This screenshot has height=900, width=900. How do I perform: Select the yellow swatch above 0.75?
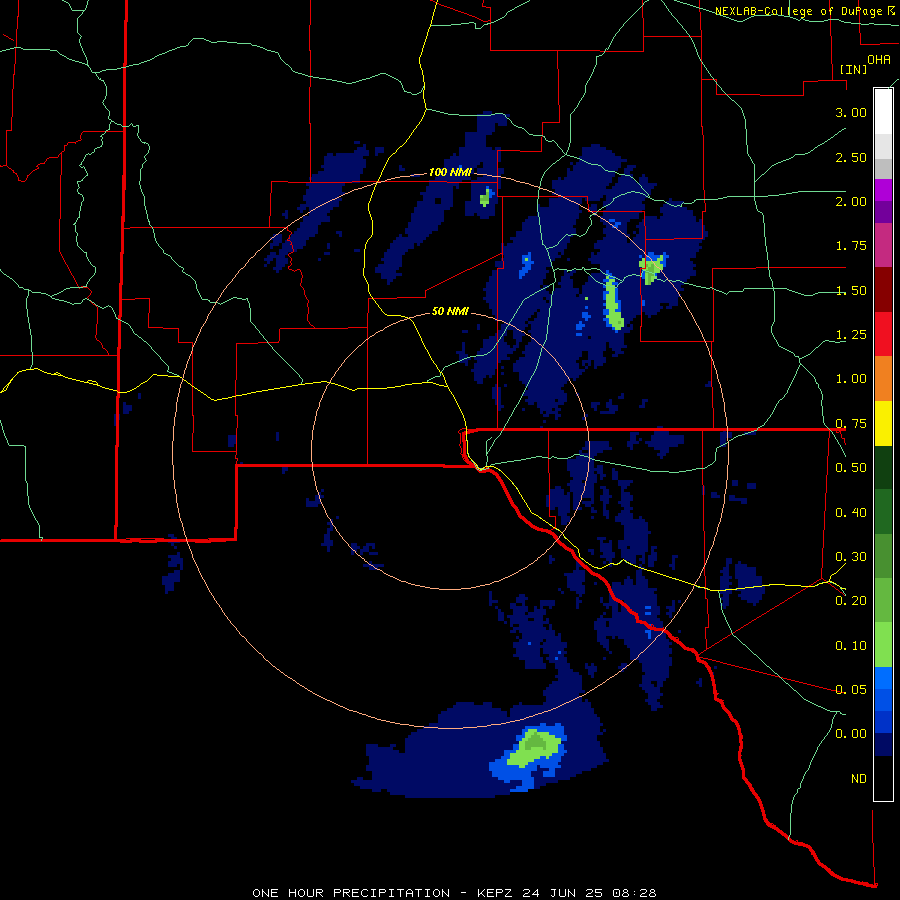click(883, 423)
